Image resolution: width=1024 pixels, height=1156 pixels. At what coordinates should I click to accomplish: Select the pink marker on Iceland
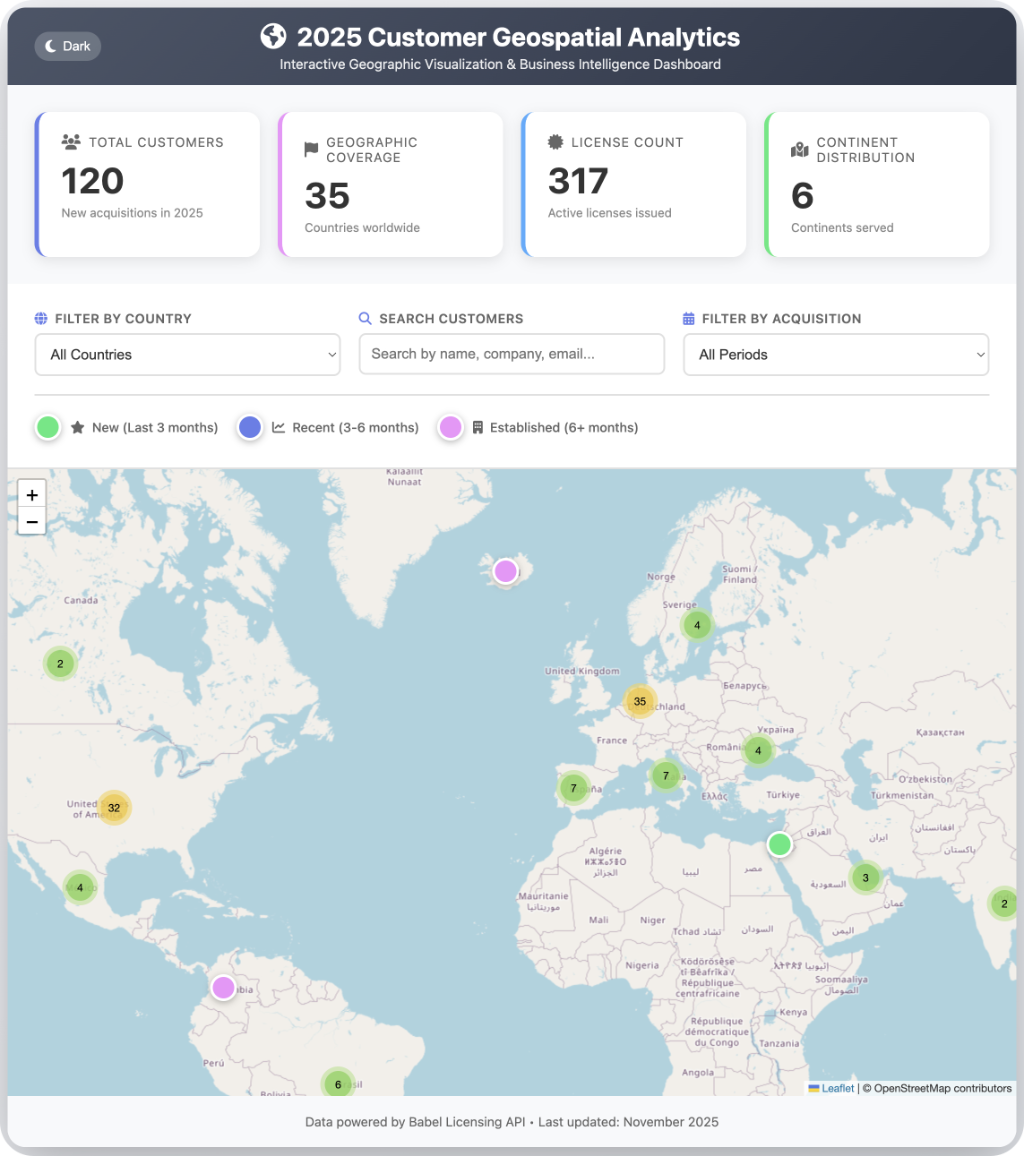coord(506,571)
